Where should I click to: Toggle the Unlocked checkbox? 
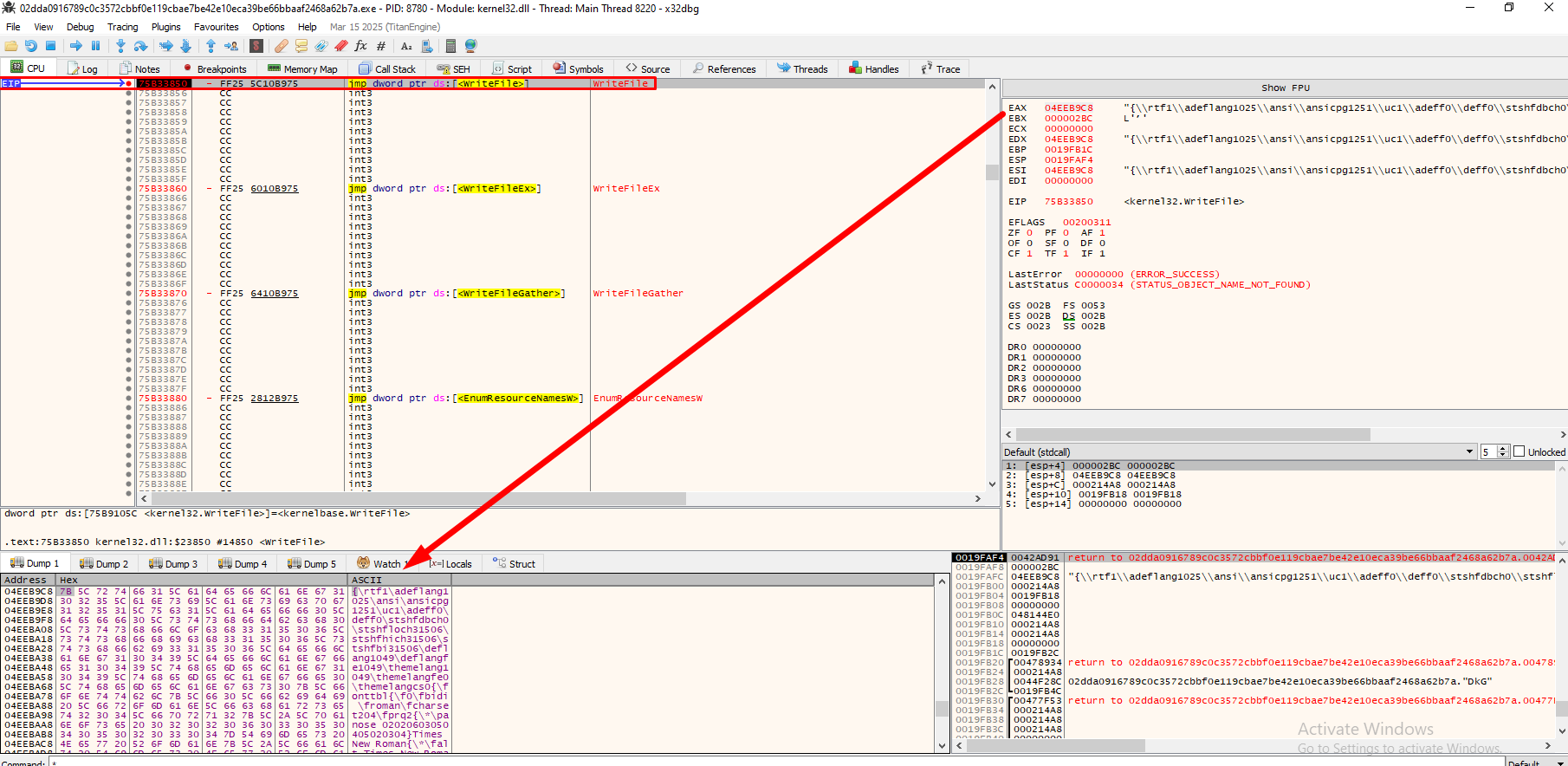tap(1519, 451)
